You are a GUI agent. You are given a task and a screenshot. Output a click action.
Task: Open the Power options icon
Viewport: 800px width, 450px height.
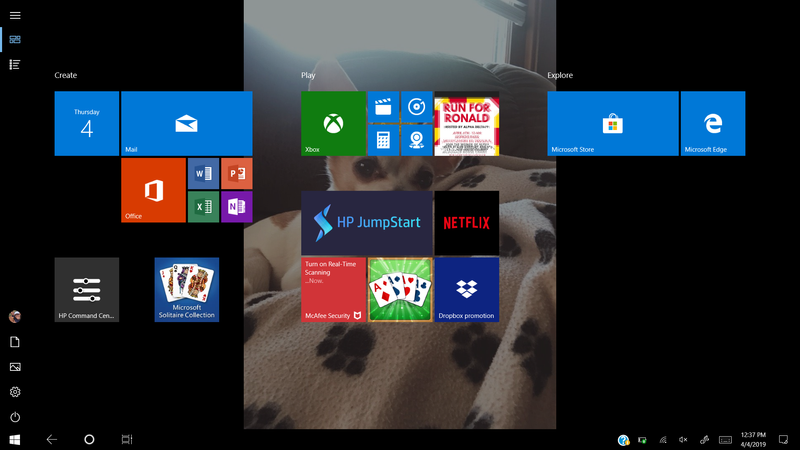[15, 417]
